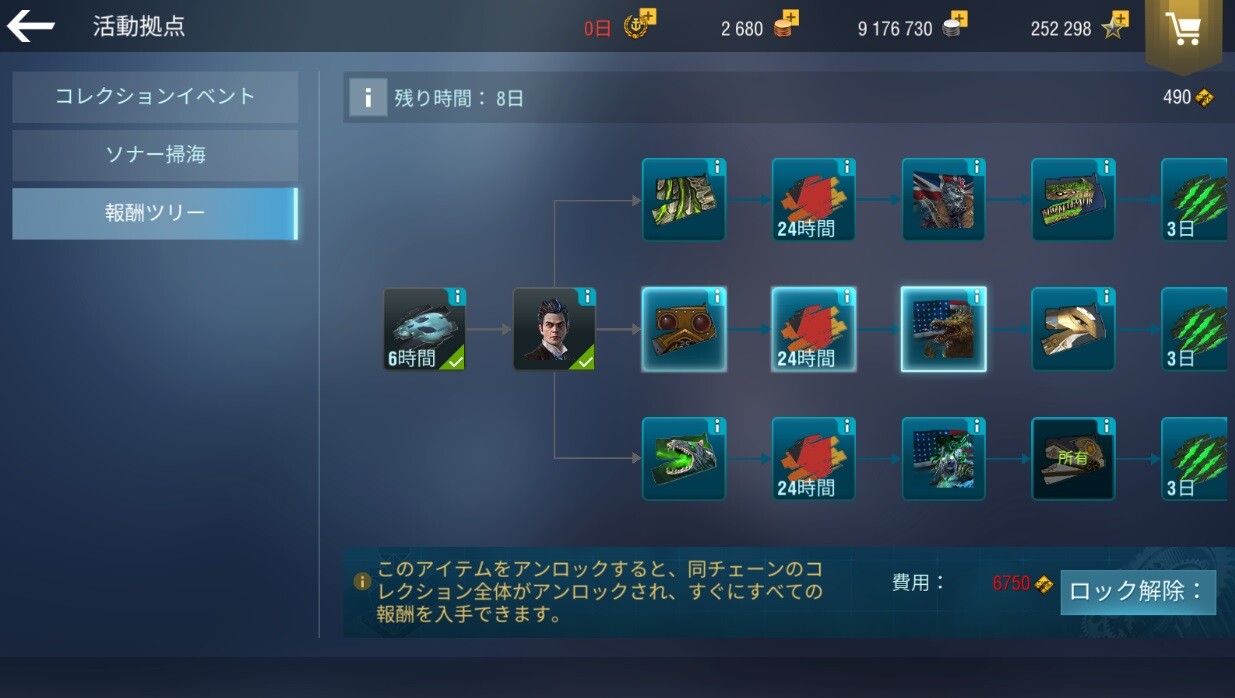
Task: Tap the info badge on British flag reward
Action: tap(976, 167)
